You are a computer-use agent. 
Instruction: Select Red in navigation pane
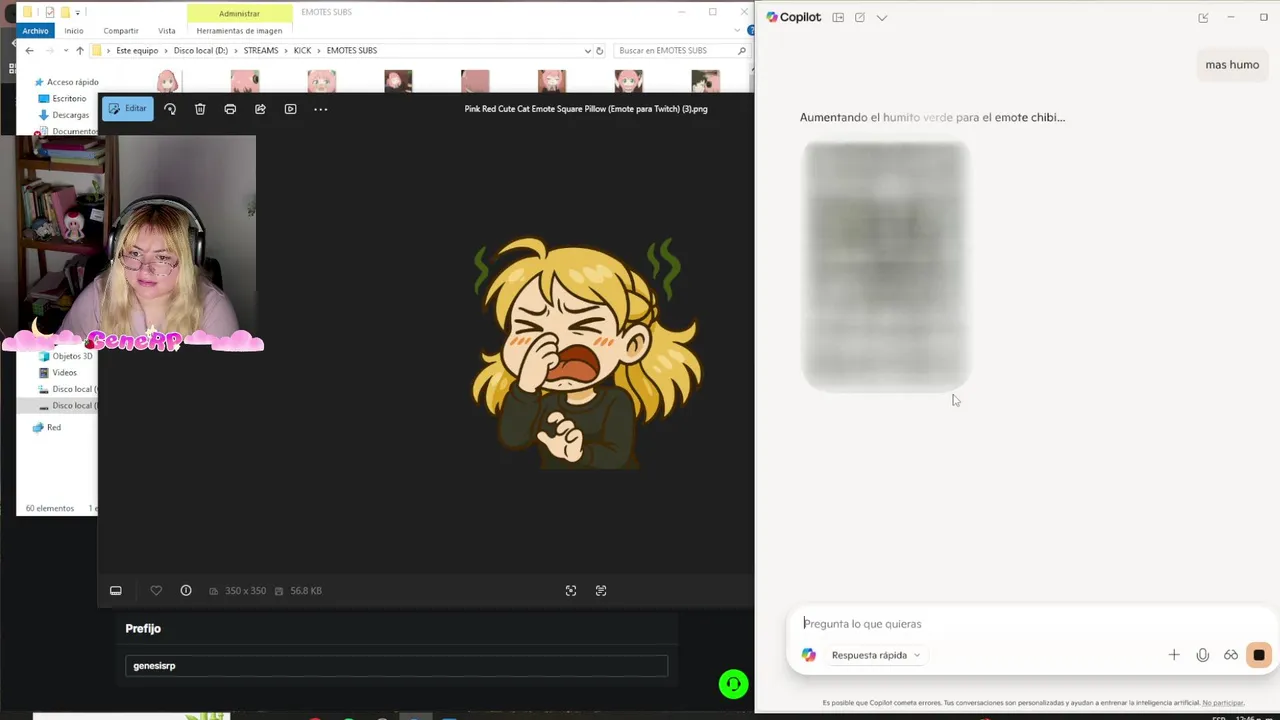point(47,427)
